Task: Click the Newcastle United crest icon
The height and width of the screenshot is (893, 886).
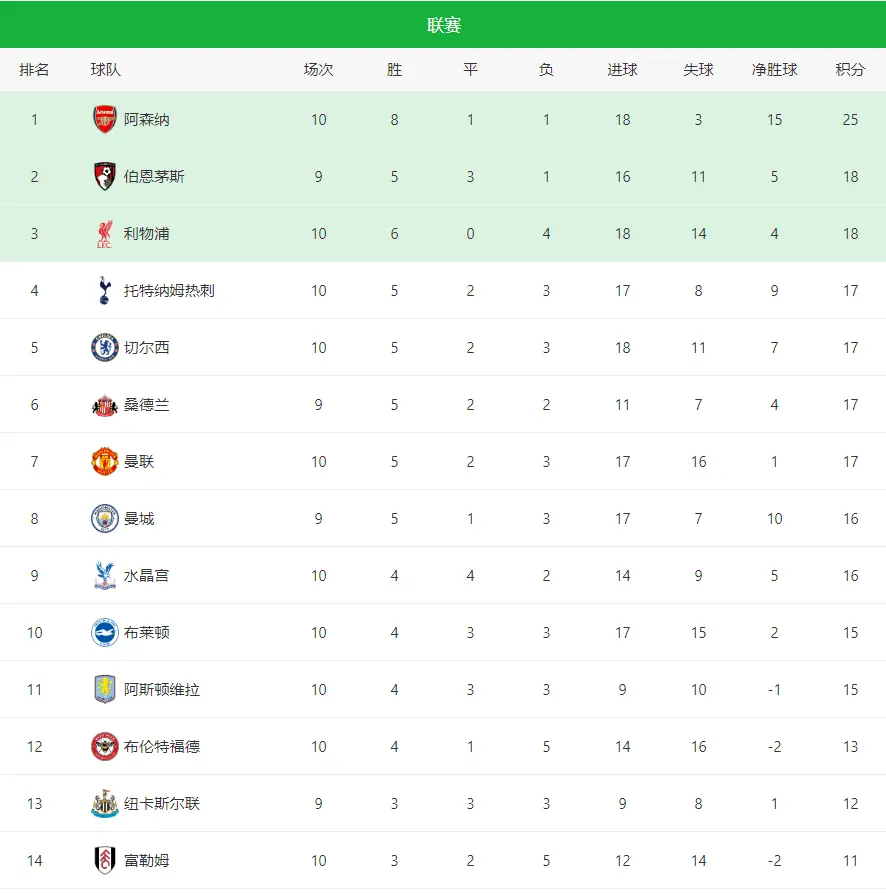Action: [x=104, y=804]
